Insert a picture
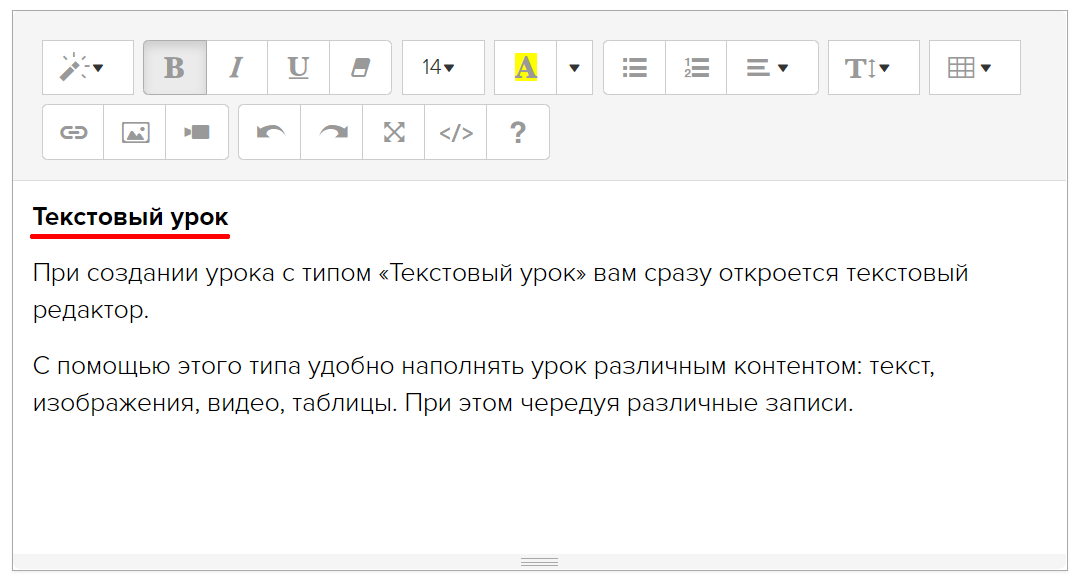Image resolution: width=1080 pixels, height=580 pixels. [x=135, y=132]
